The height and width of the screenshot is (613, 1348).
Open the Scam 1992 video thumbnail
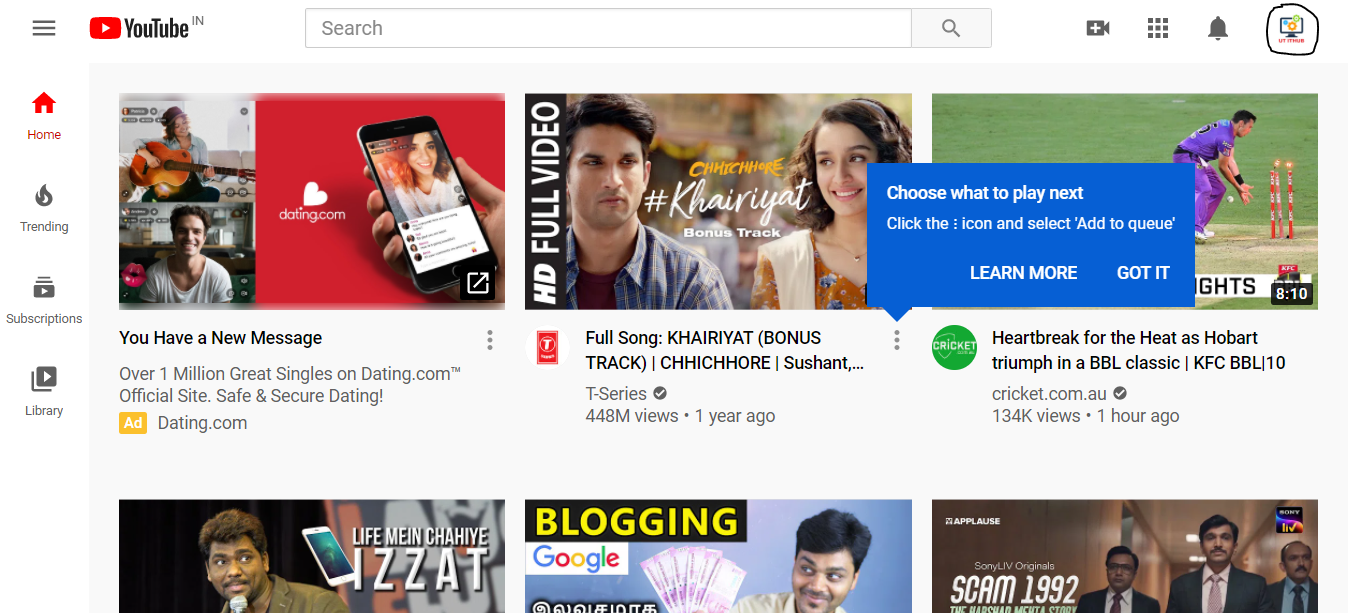click(1125, 556)
